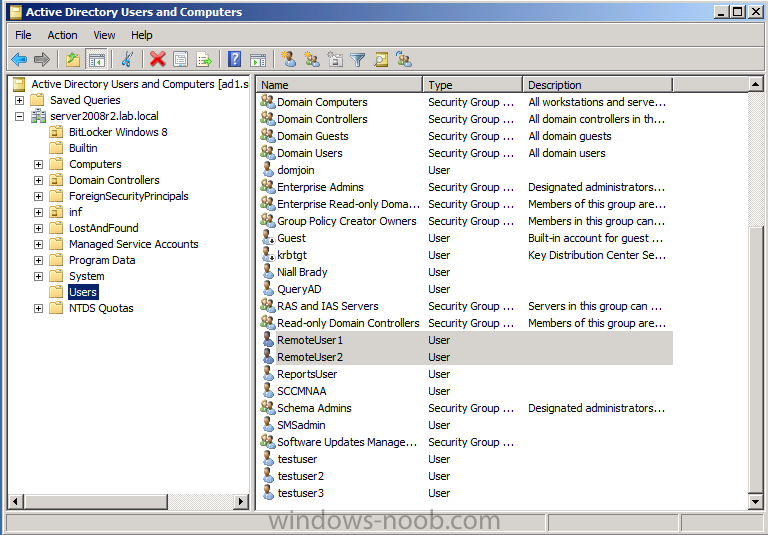Expand the LostAndFound container
This screenshot has height=535, width=768.
coord(38,229)
